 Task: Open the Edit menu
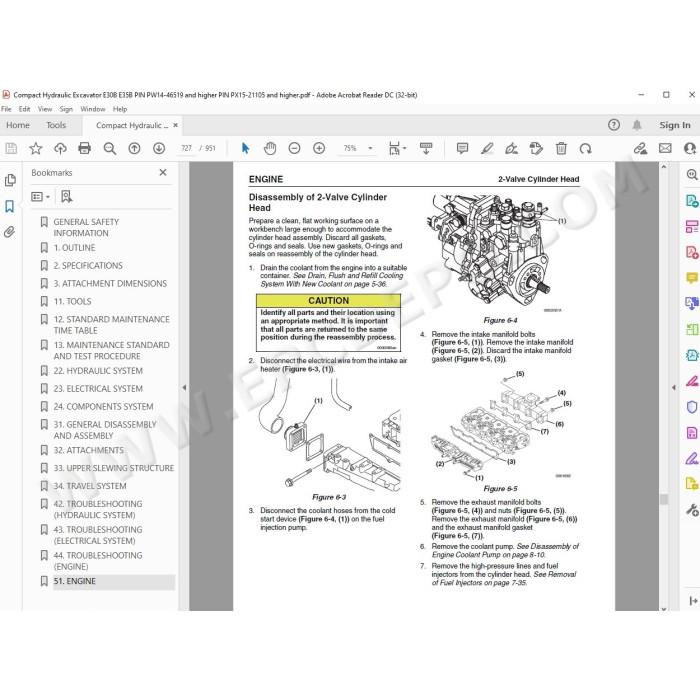point(25,109)
